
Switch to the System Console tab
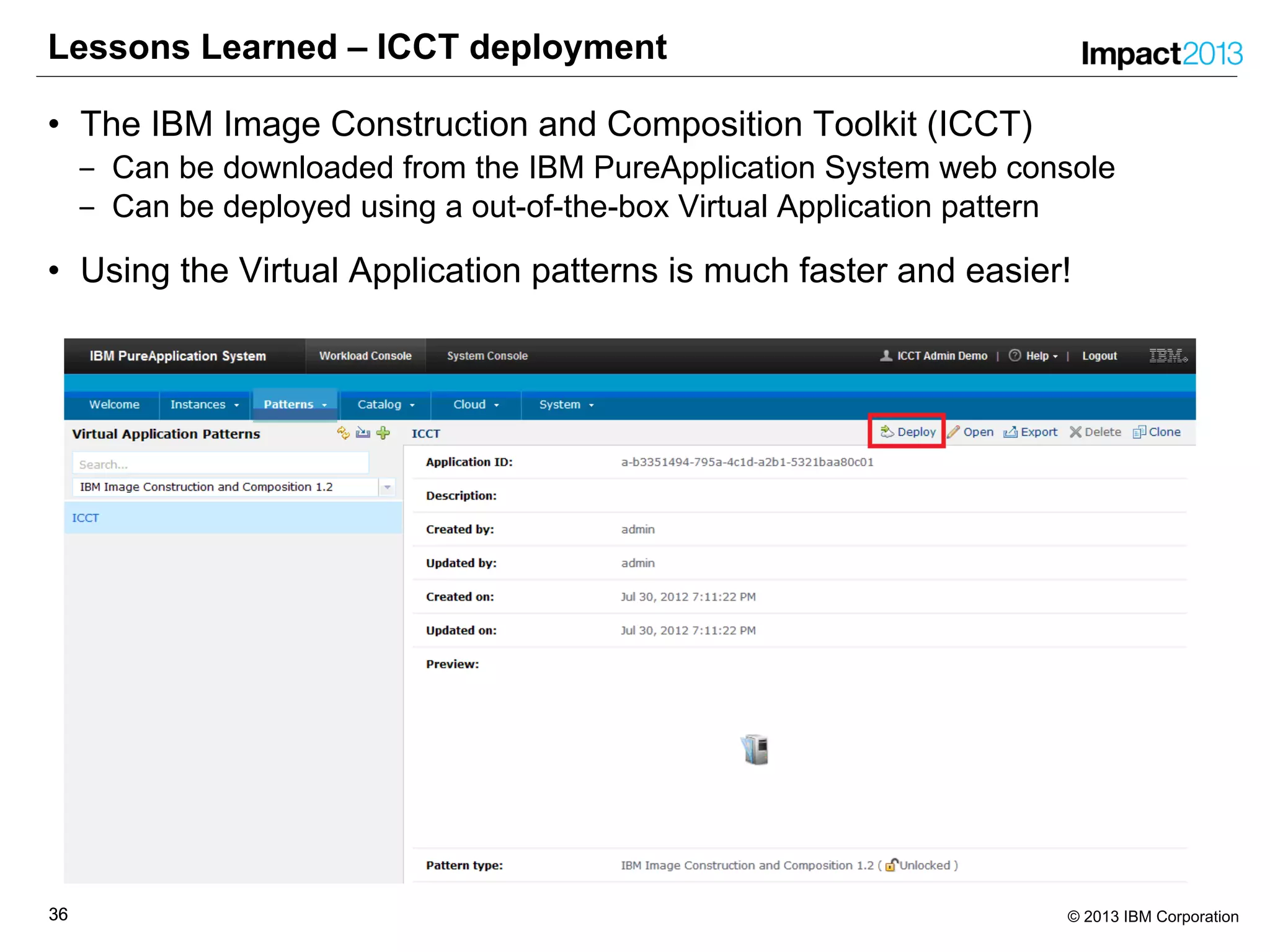pos(487,356)
